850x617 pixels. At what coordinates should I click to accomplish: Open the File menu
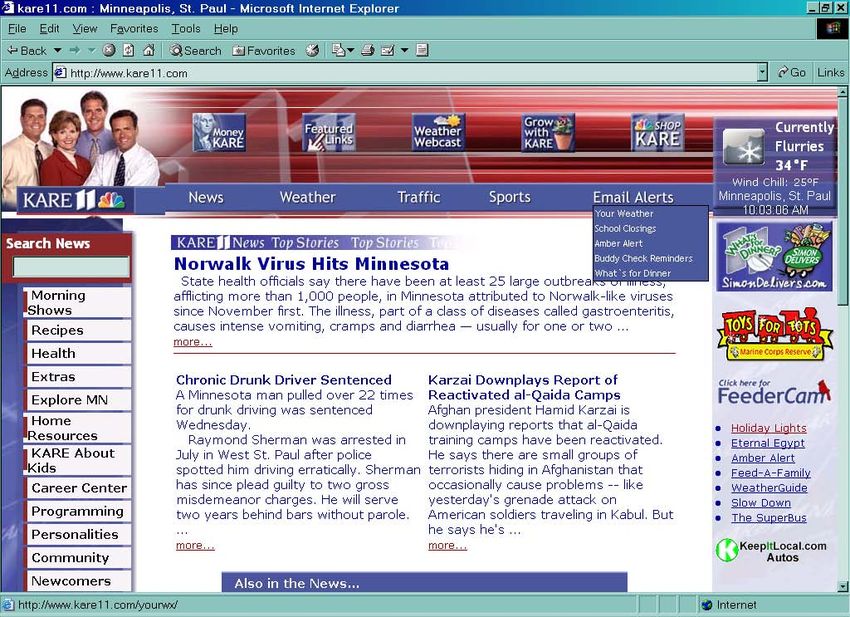click(x=17, y=29)
